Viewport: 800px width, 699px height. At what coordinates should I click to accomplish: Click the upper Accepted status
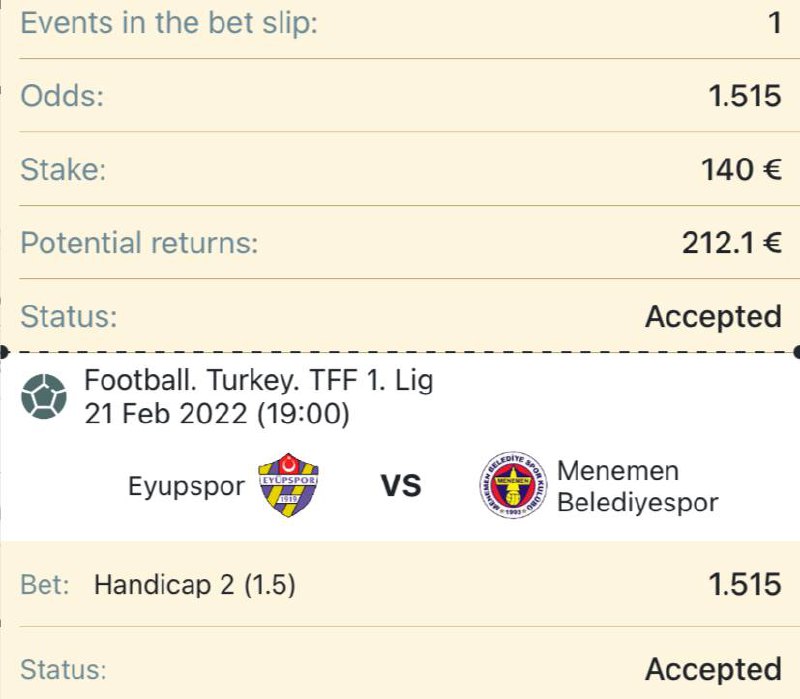(x=713, y=317)
